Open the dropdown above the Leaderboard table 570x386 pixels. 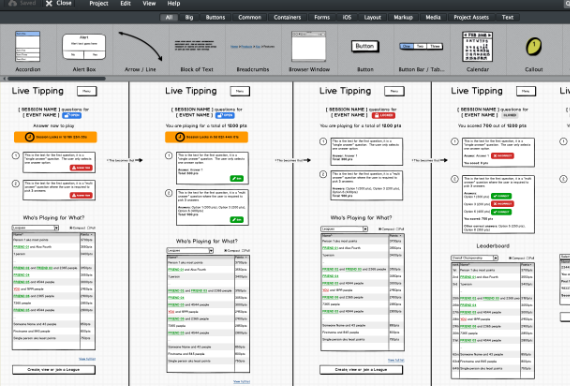(474, 258)
